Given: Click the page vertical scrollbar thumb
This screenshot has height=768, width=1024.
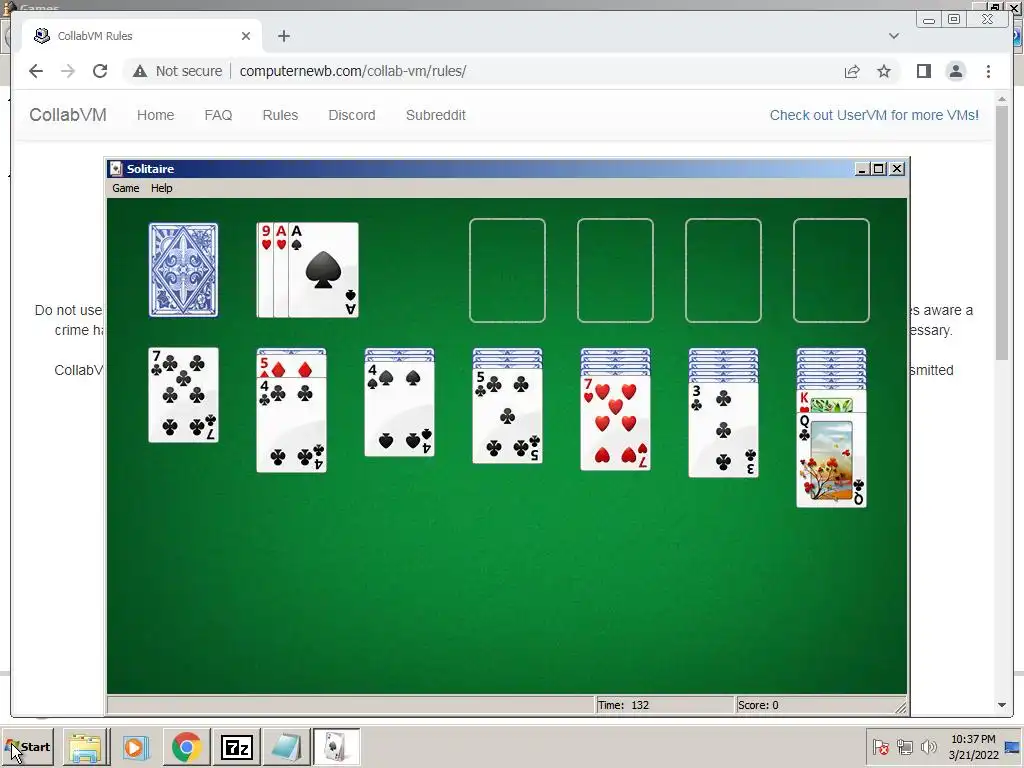Looking at the screenshot, I should pyautogui.click(x=1002, y=233).
